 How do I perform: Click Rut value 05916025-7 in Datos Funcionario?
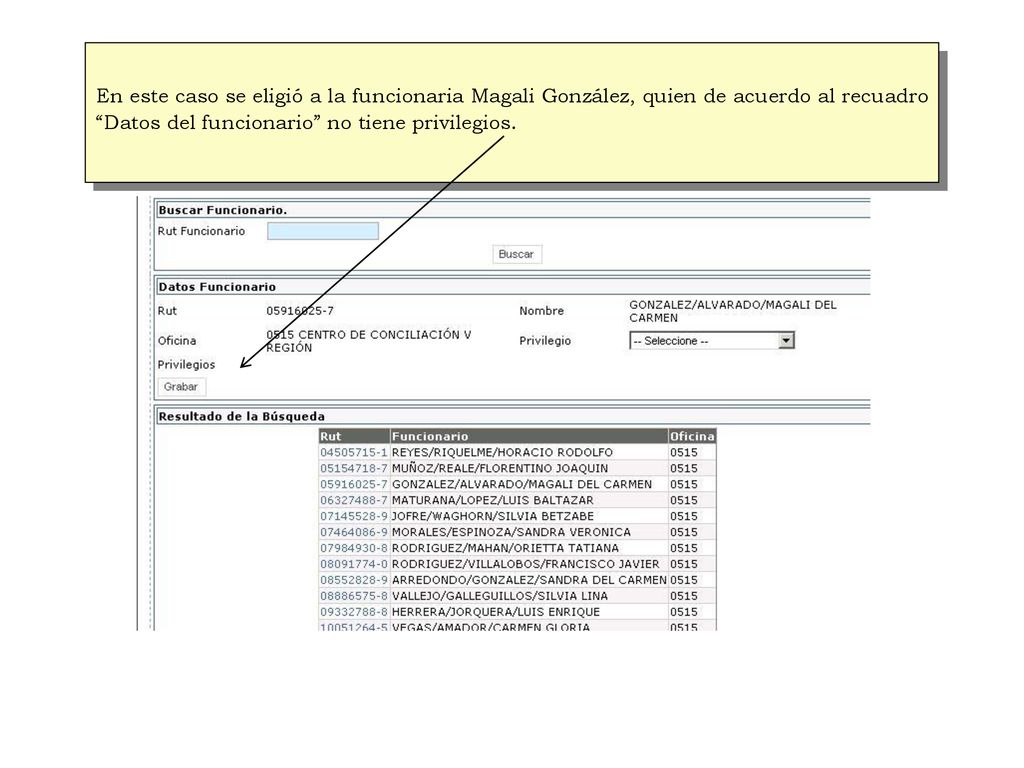point(300,311)
